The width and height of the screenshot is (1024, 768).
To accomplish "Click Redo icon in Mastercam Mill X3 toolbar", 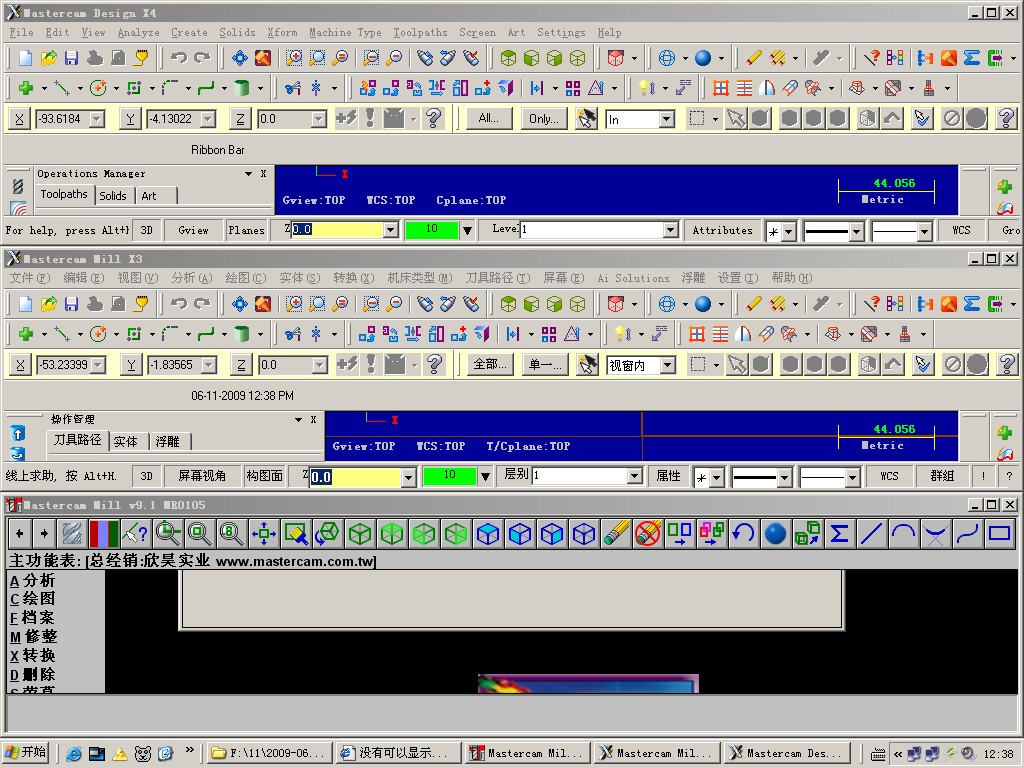I will 202,304.
